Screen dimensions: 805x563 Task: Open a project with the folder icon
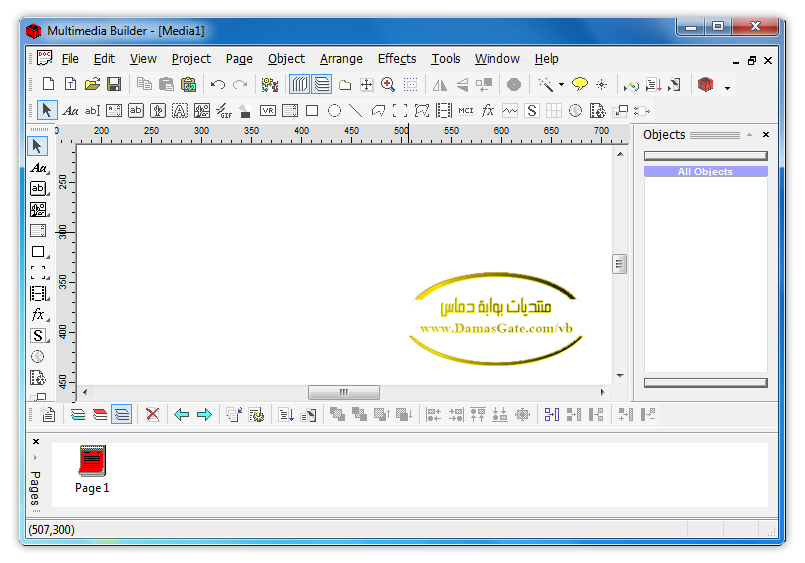click(x=92, y=84)
